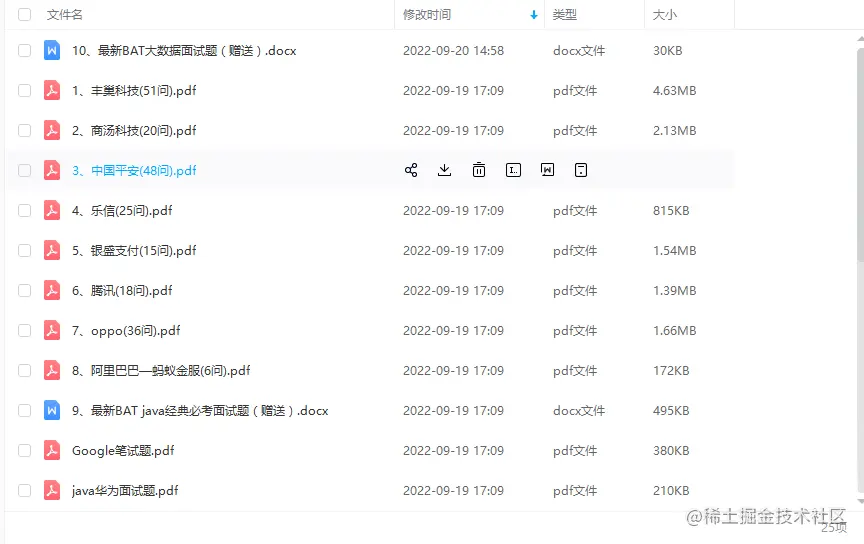Check the box next to 4、乐信(25问).pdf
Screen dimensions: 864x544
(24, 211)
